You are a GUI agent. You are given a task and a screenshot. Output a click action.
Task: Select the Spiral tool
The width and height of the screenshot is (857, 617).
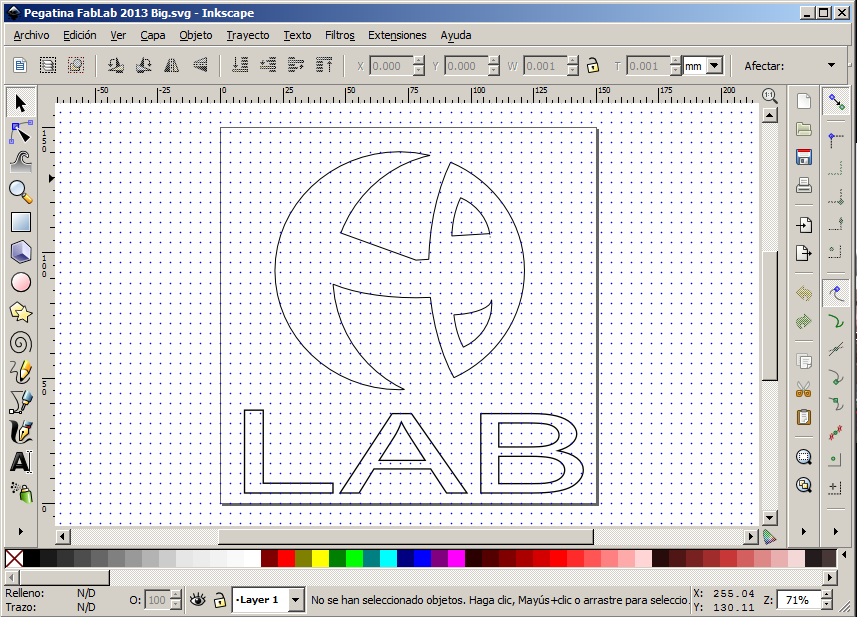tap(21, 343)
